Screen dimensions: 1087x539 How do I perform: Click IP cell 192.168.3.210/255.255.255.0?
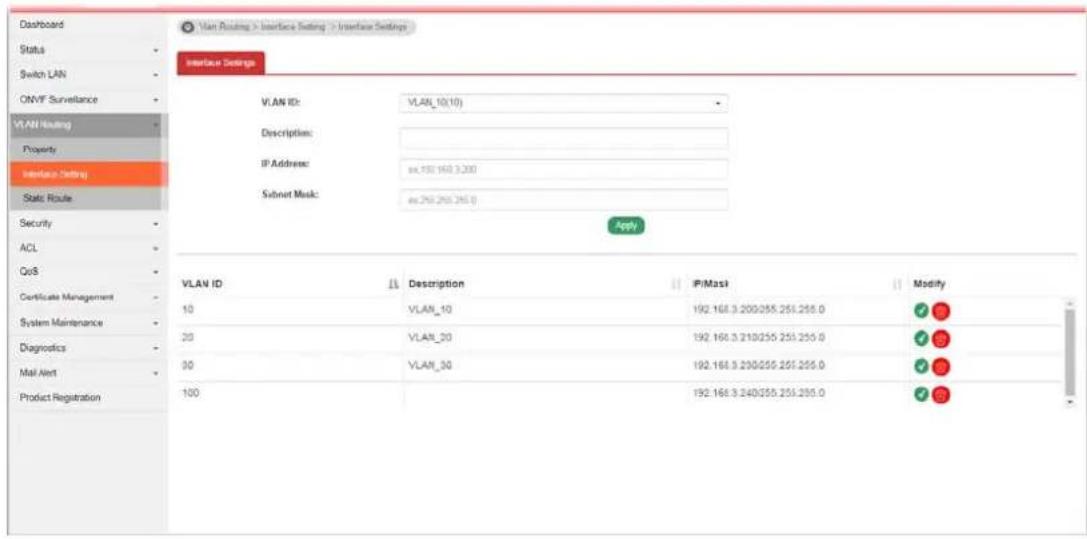pyautogui.click(x=758, y=337)
